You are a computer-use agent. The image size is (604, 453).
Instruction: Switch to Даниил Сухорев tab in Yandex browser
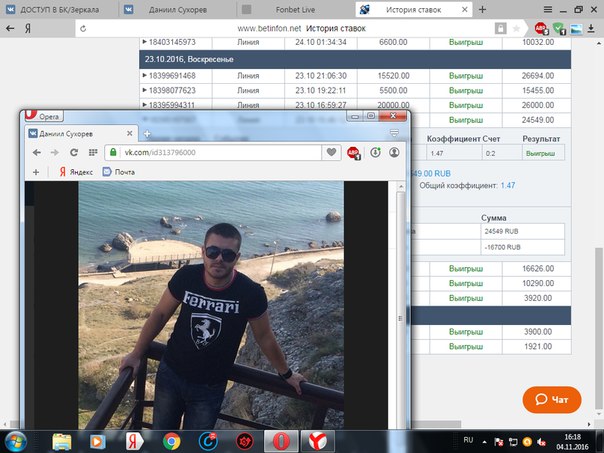(176, 10)
